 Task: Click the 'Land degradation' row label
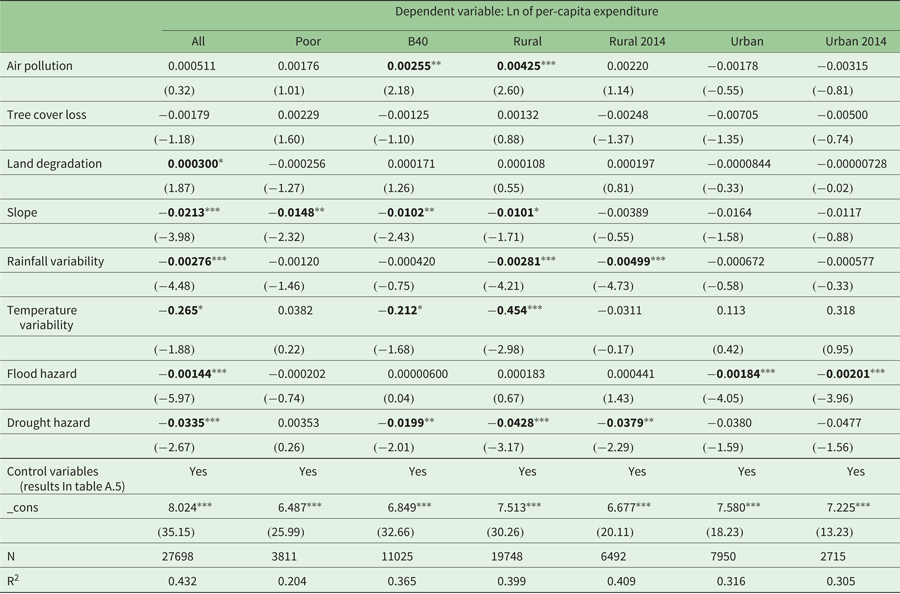(53, 163)
